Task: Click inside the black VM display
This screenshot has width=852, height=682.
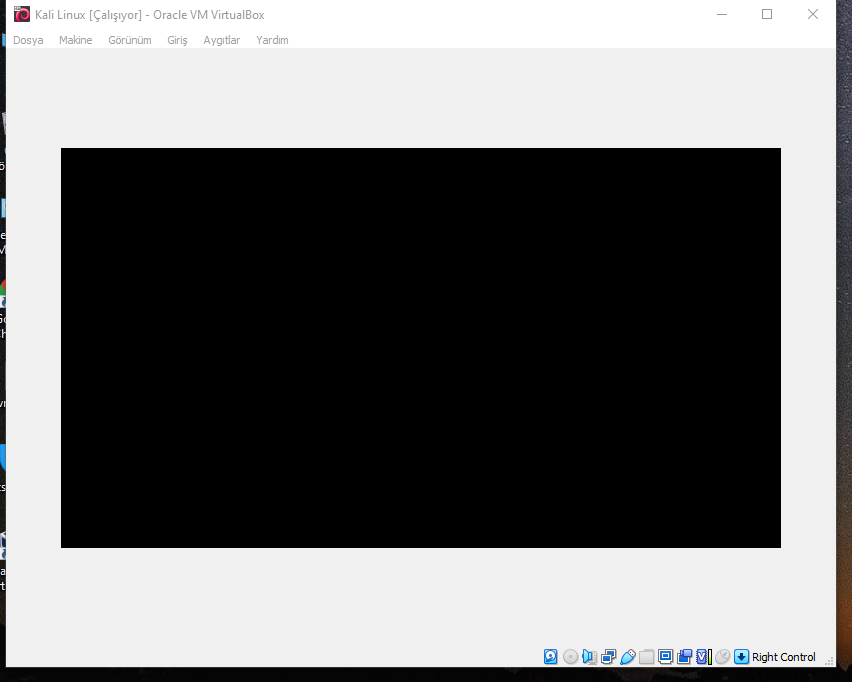Action: tap(421, 348)
